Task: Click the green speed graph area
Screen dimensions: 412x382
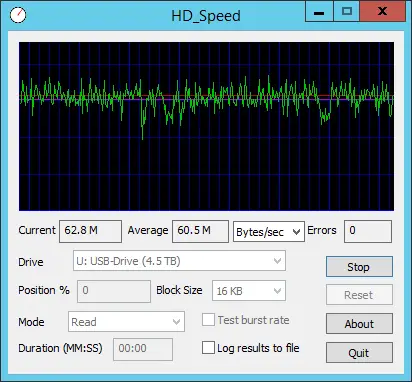Action: [206, 126]
